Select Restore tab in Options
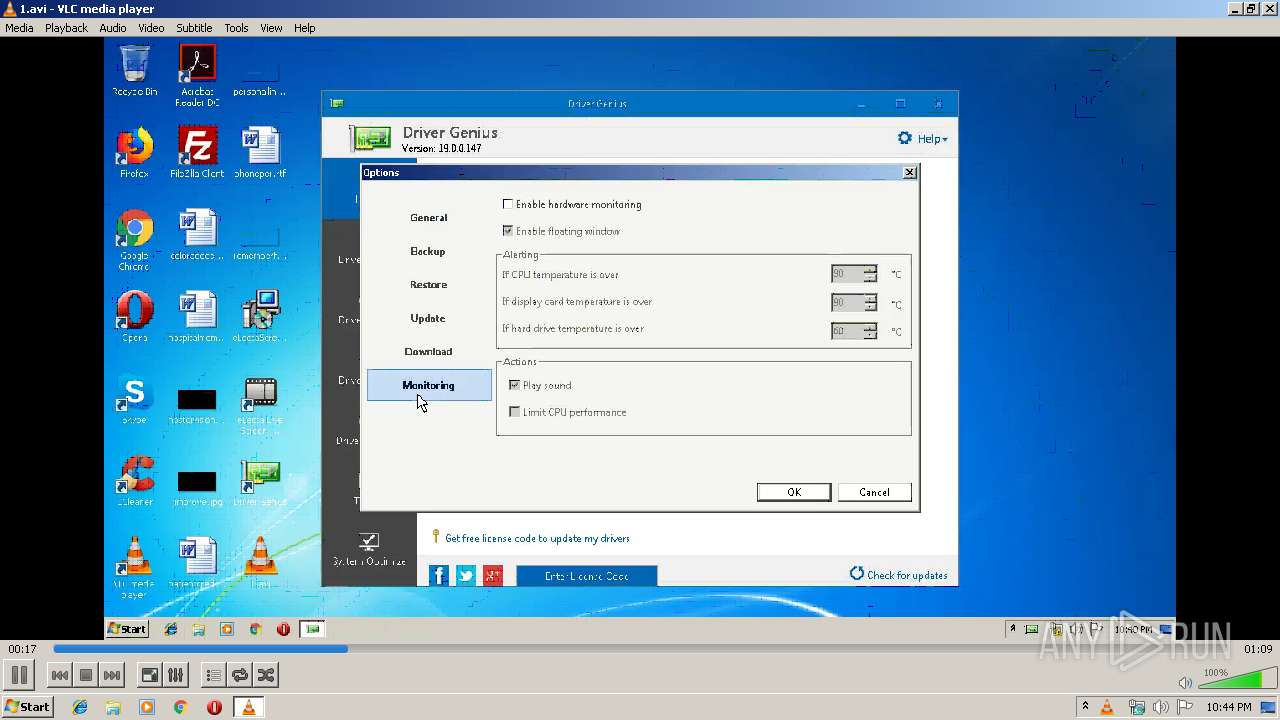Viewport: 1280px width, 720px height. coord(429,285)
